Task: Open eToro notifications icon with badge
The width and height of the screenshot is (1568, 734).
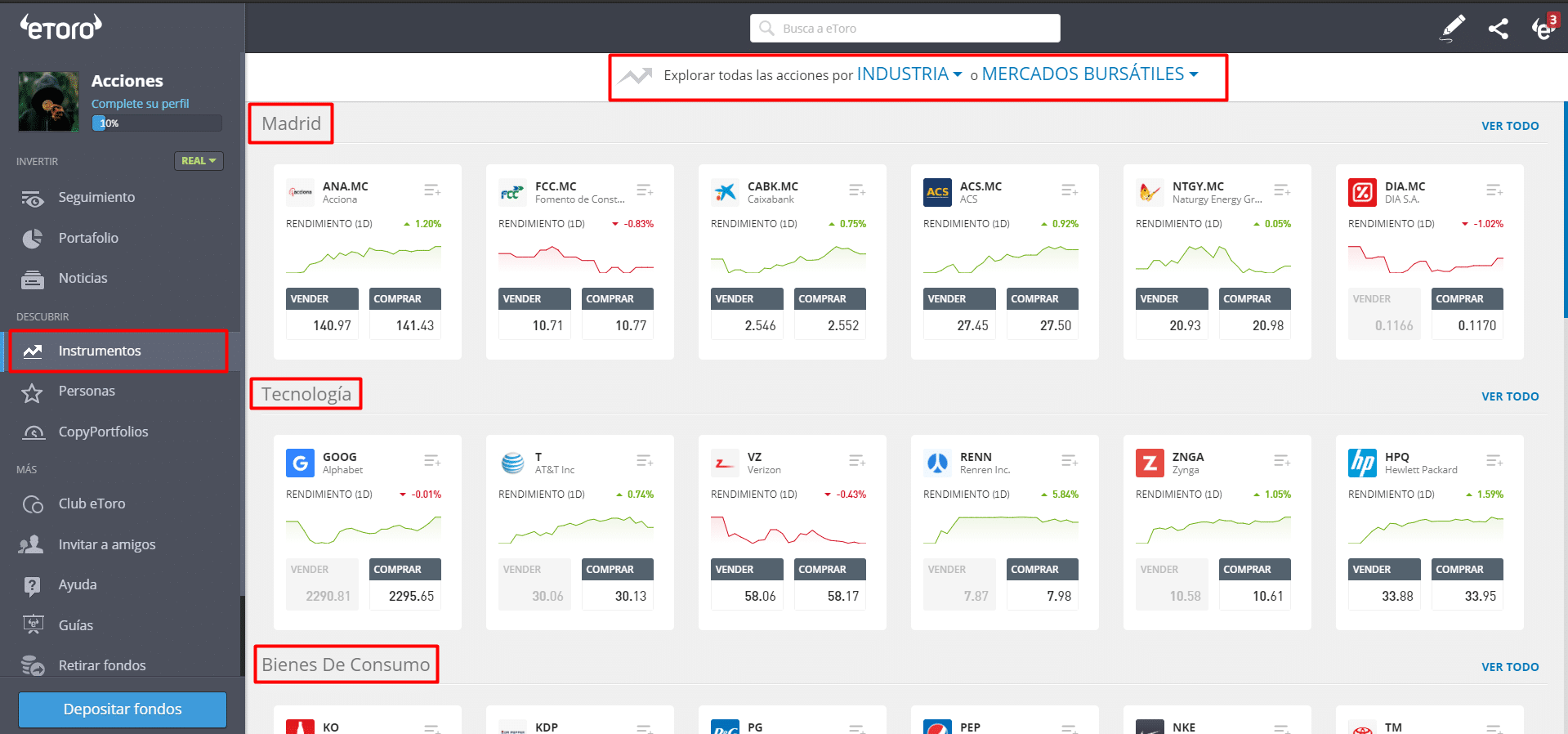Action: coord(1544,27)
